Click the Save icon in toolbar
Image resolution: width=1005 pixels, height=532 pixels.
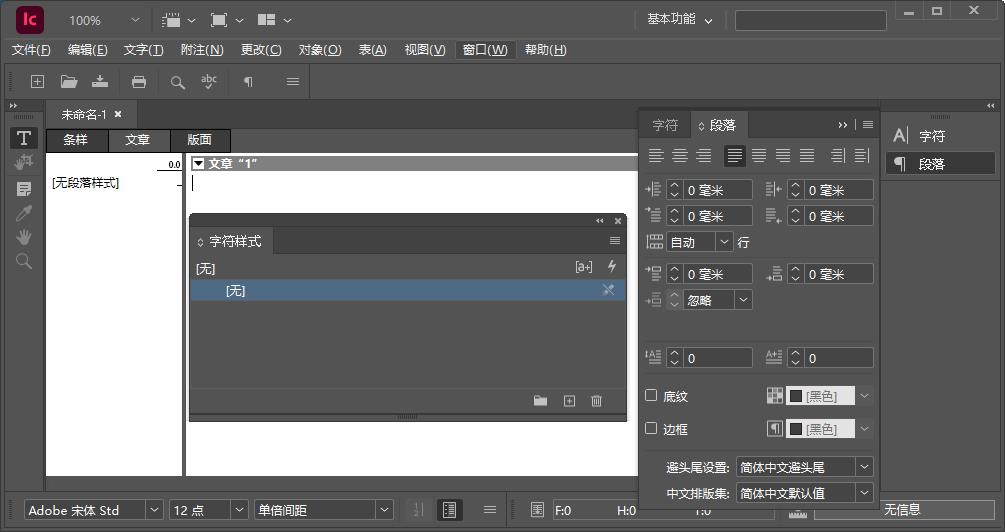click(99, 82)
